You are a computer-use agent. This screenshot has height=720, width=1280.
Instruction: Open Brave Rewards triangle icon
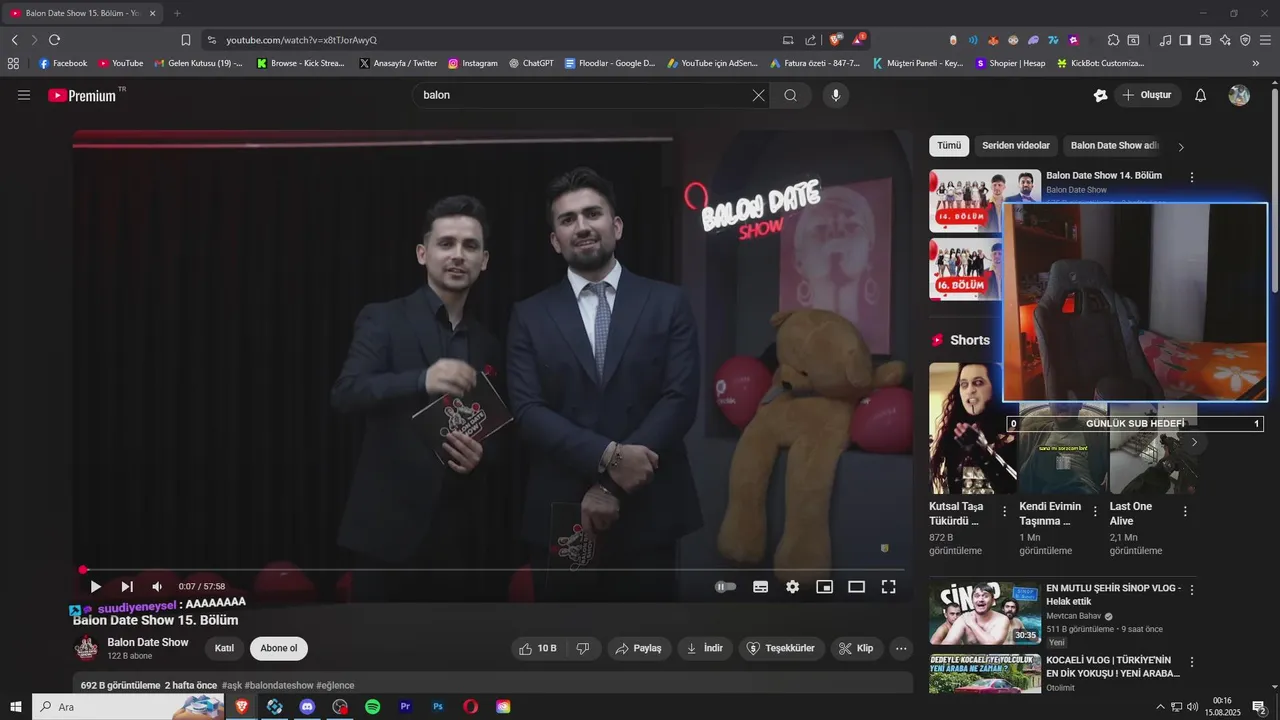coord(859,40)
